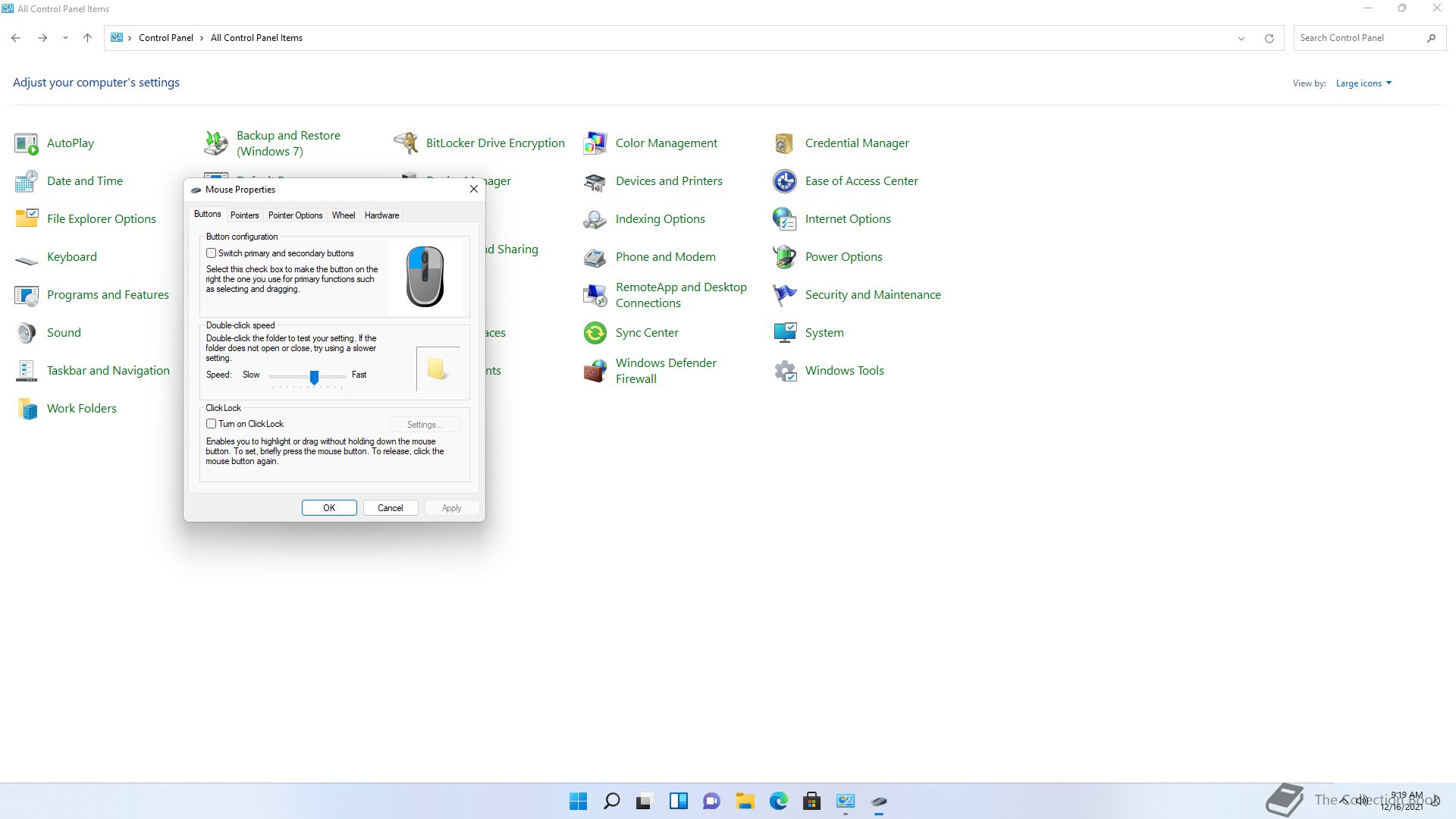Image resolution: width=1456 pixels, height=819 pixels.
Task: Switch to the Wheel tab
Action: [x=344, y=215]
